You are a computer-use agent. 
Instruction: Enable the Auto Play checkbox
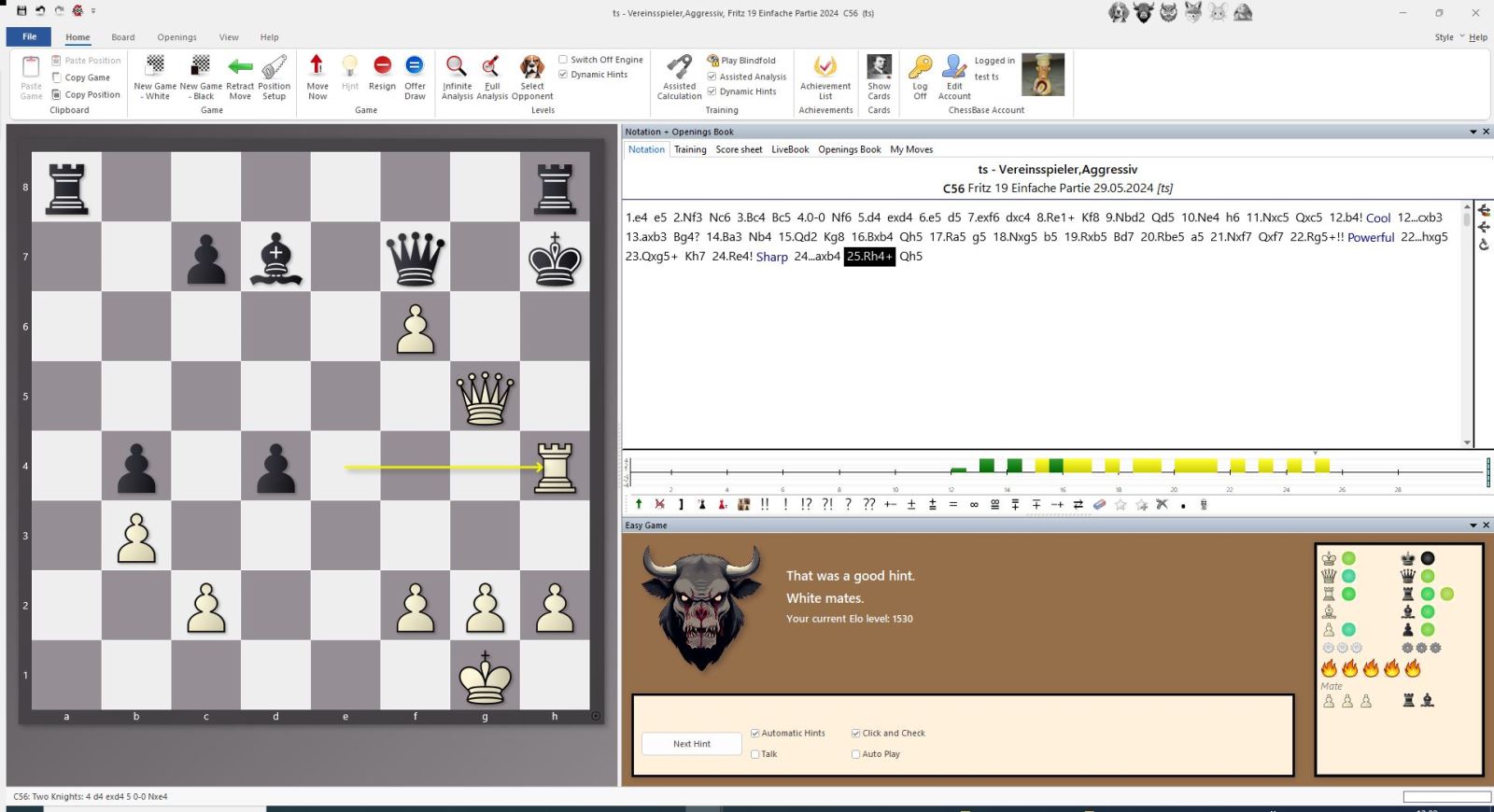click(x=855, y=754)
